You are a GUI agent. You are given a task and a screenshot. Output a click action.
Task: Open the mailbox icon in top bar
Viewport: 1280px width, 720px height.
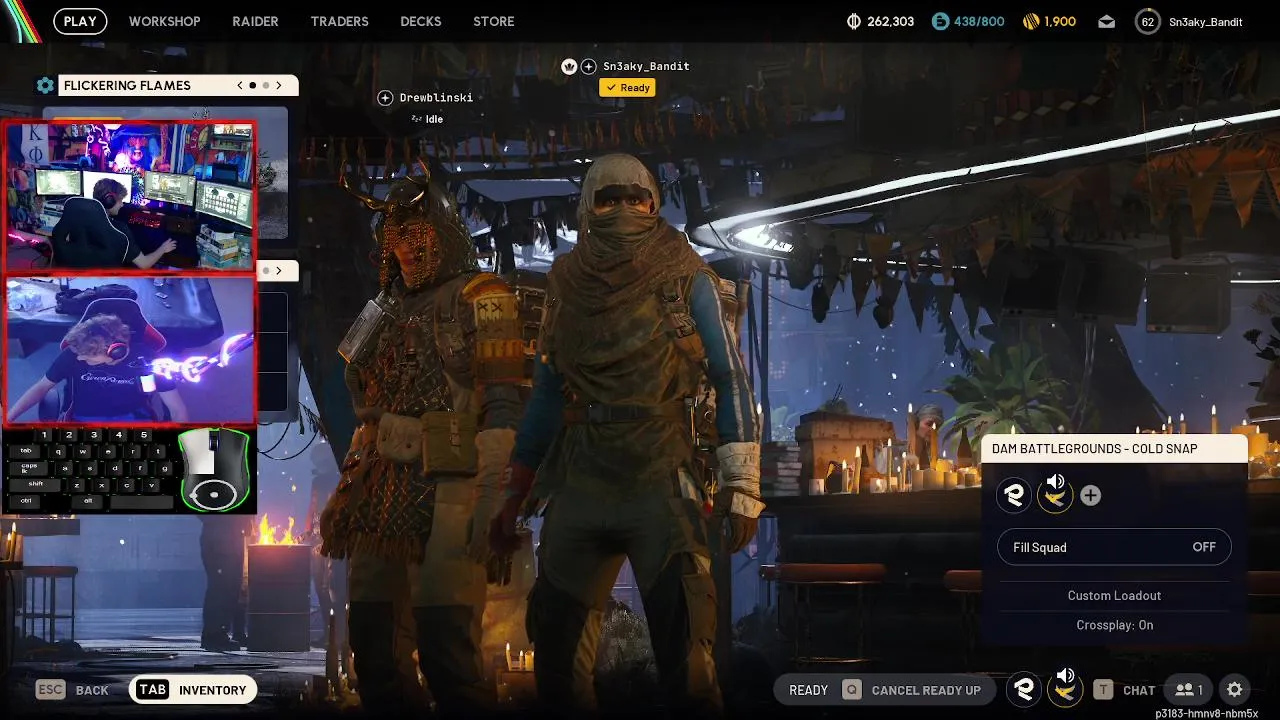[x=1106, y=21]
